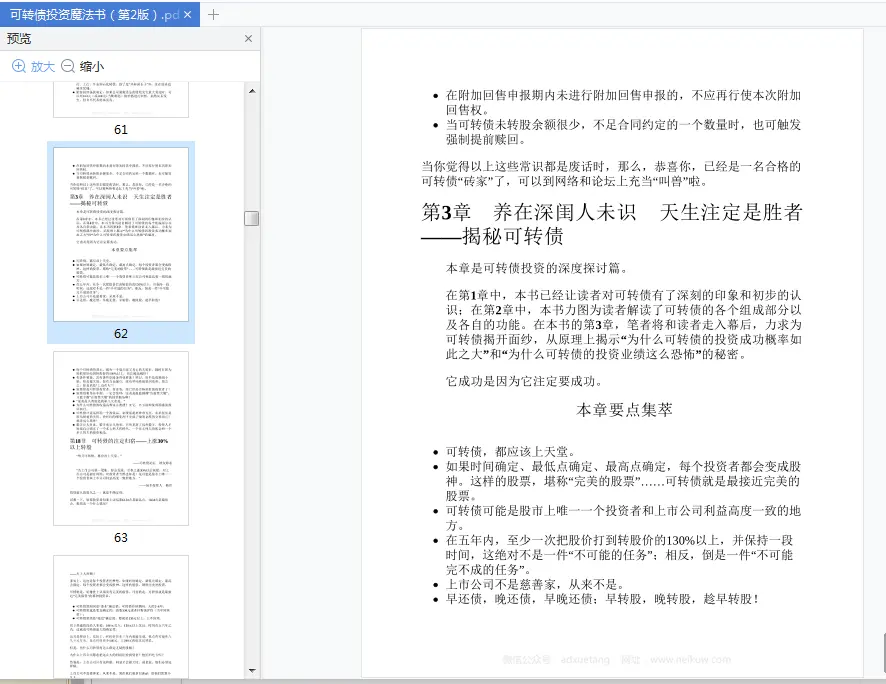Click bullet starting 当可转债未转股余额很少
Viewport: 886px width, 684px height.
click(623, 132)
